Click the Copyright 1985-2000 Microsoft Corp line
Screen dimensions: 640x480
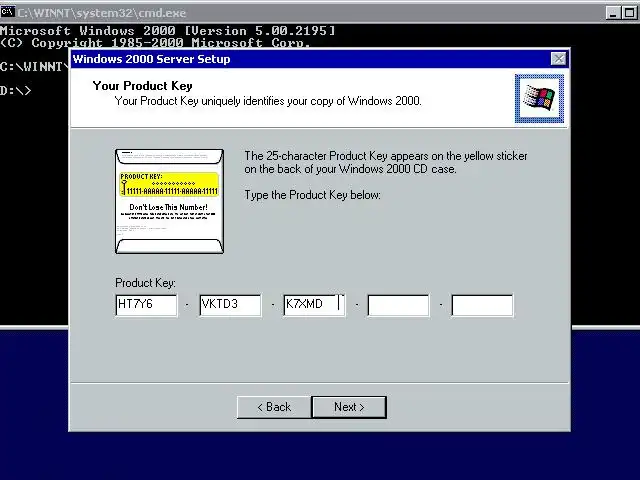tap(155, 42)
